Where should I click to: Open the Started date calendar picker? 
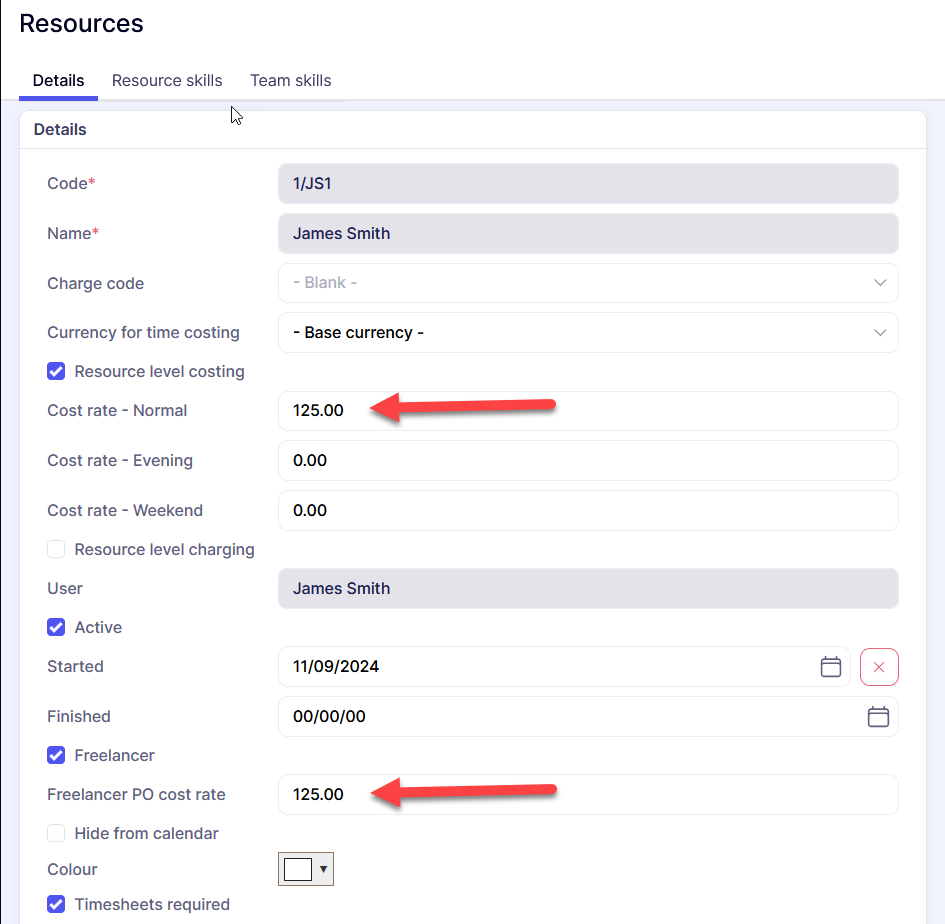(x=830, y=667)
